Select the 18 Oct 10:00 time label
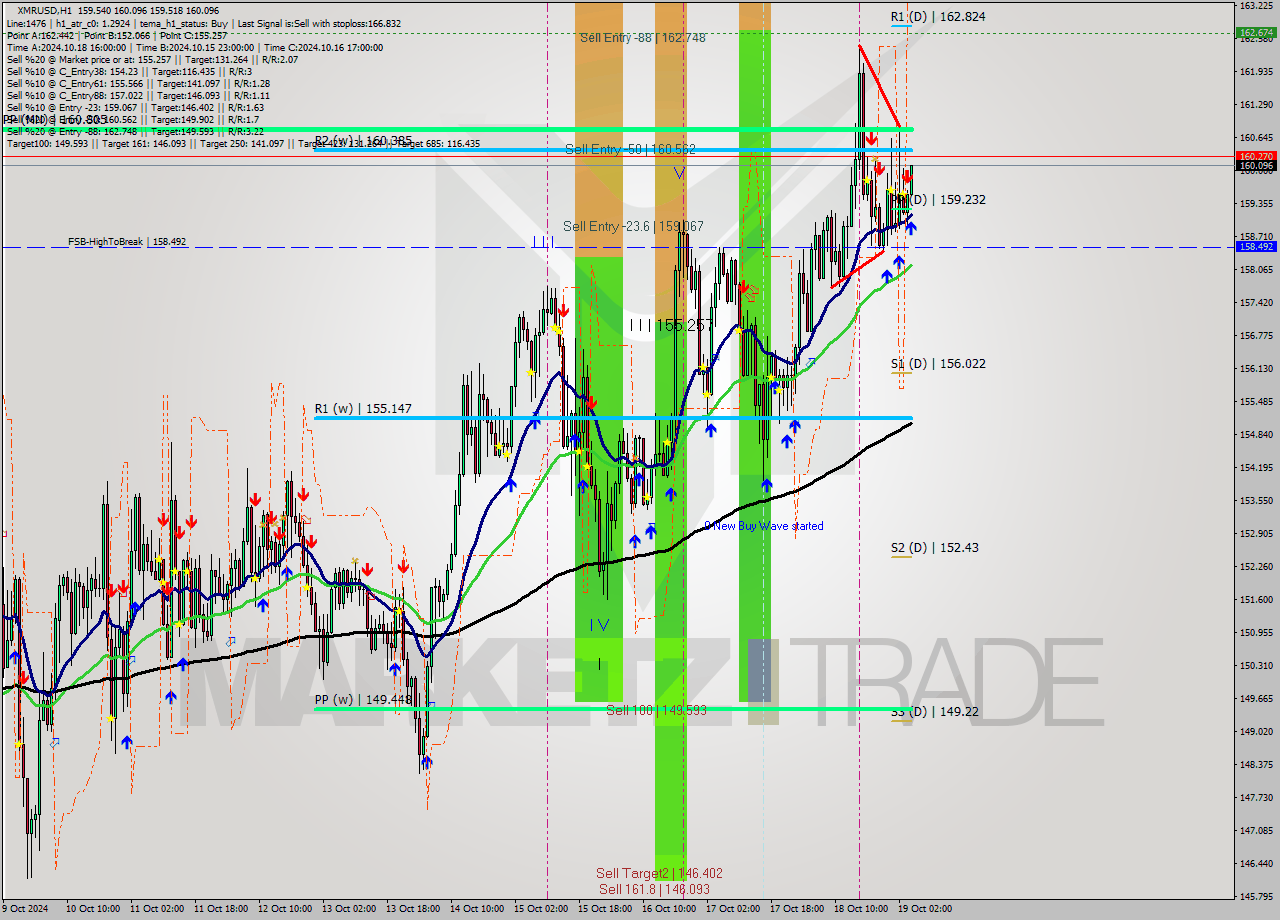Viewport: 1280px width, 920px height. point(861,909)
